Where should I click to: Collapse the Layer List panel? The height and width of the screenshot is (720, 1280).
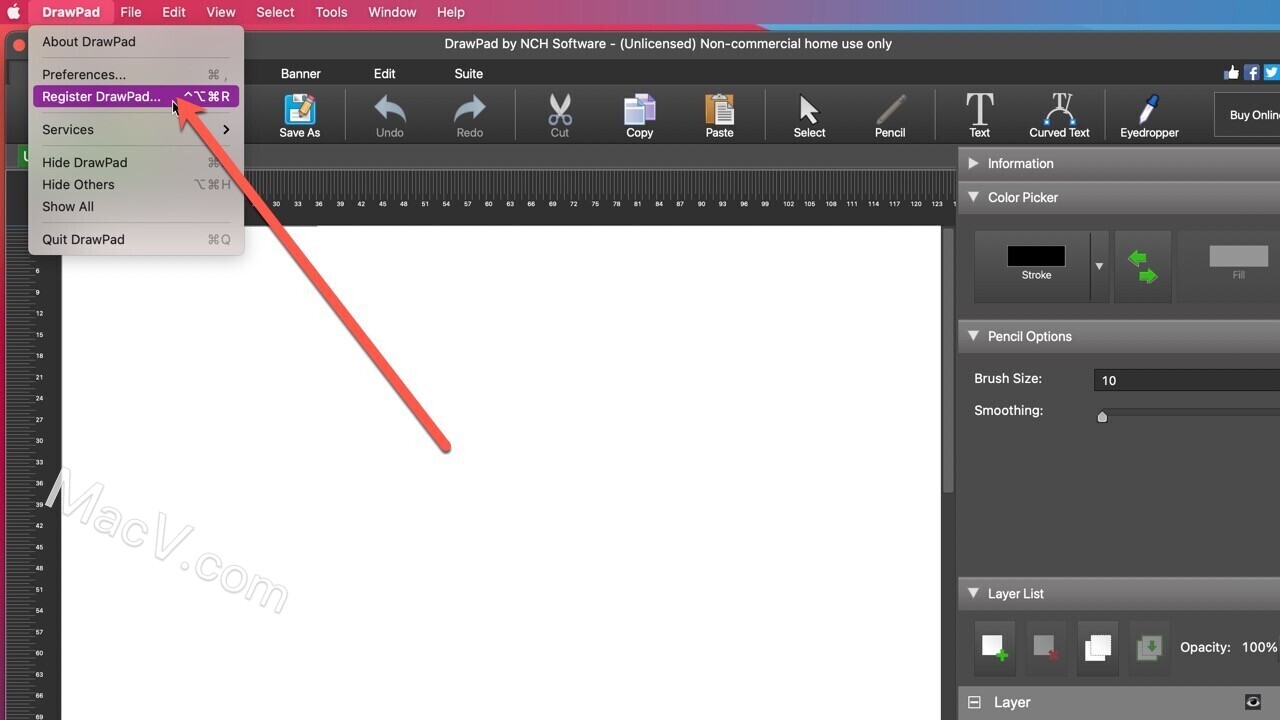click(x=973, y=593)
